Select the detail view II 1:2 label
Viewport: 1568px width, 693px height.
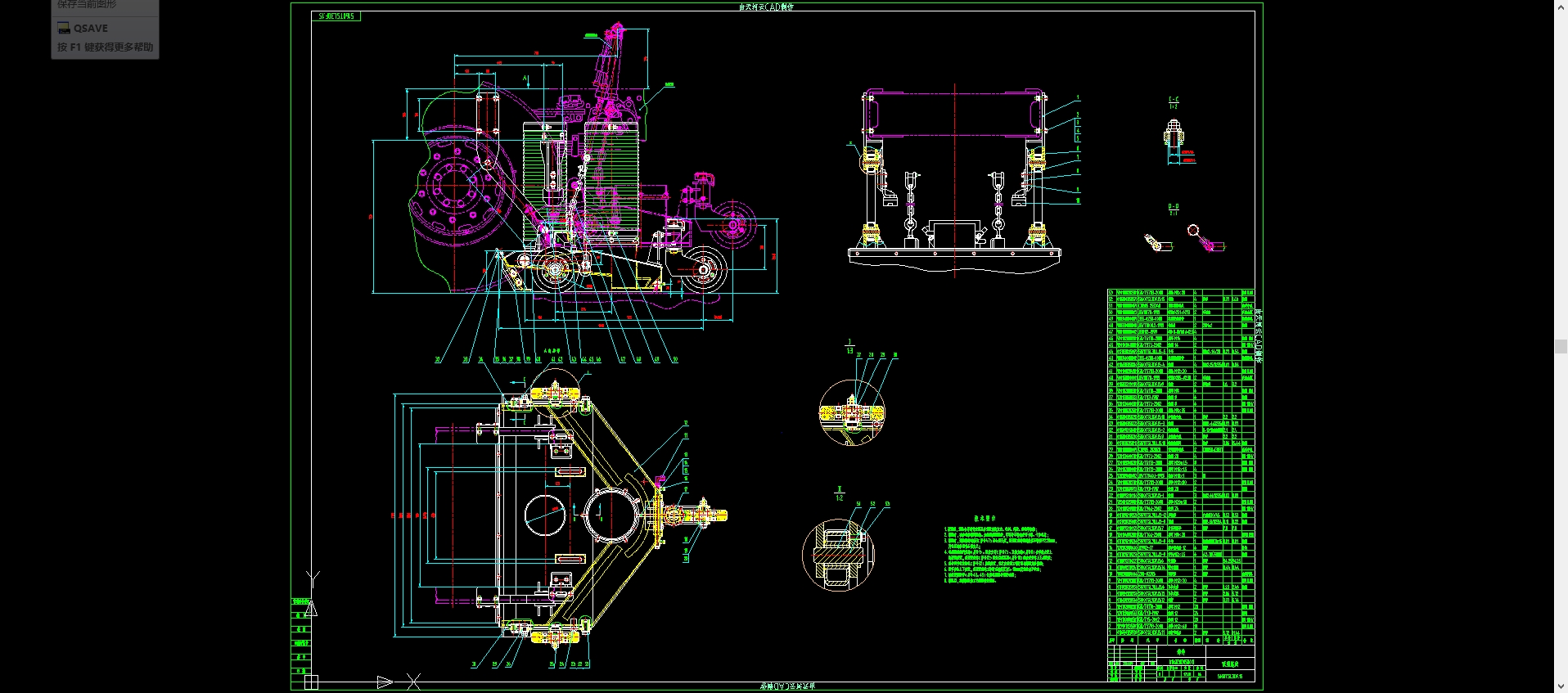840,493
